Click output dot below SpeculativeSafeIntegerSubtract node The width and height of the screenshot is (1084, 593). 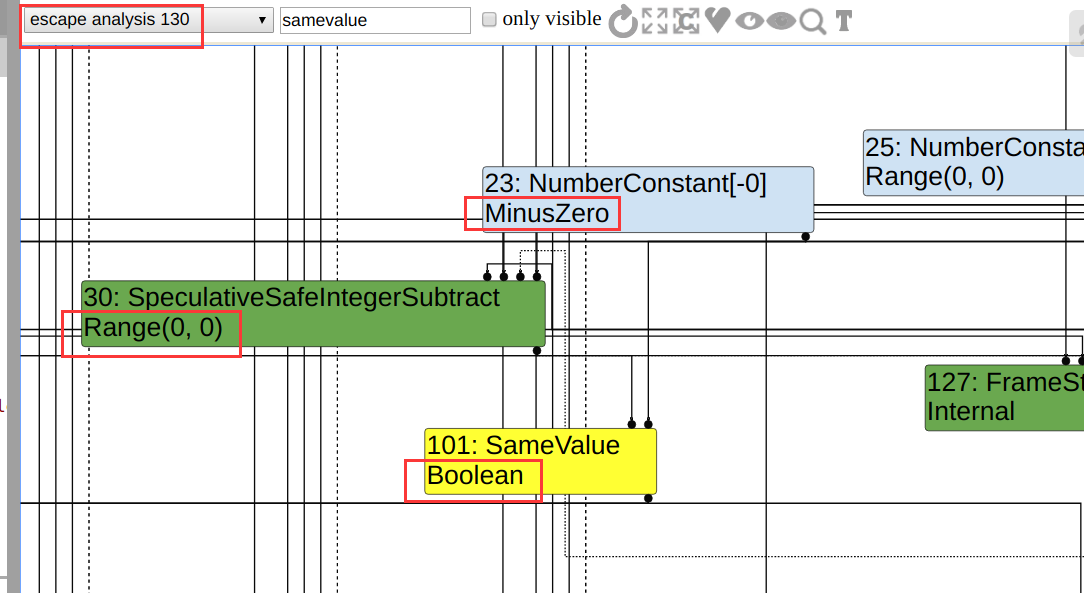point(537,351)
